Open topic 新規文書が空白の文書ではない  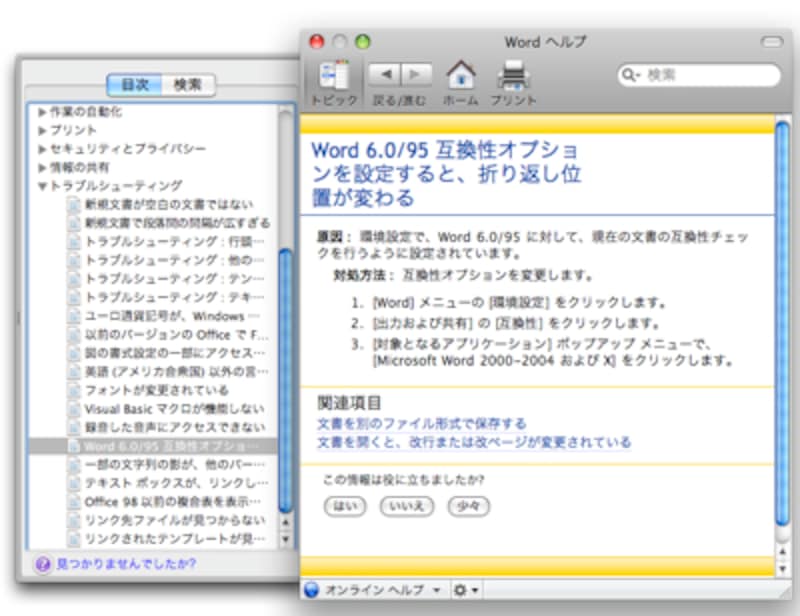pyautogui.click(x=169, y=205)
